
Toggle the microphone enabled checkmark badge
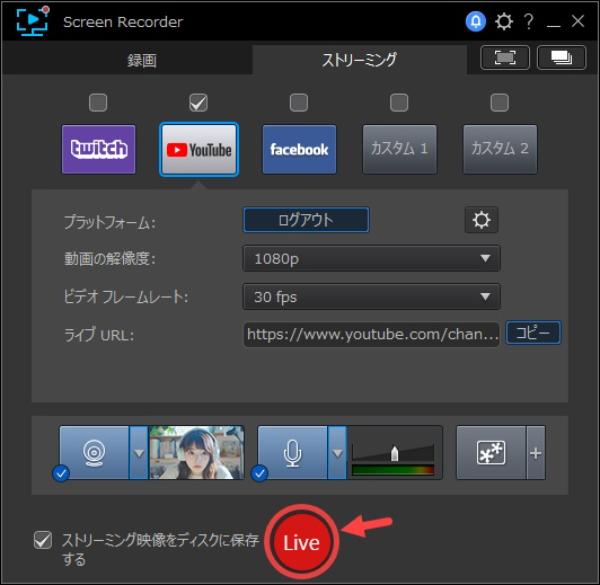[259, 474]
